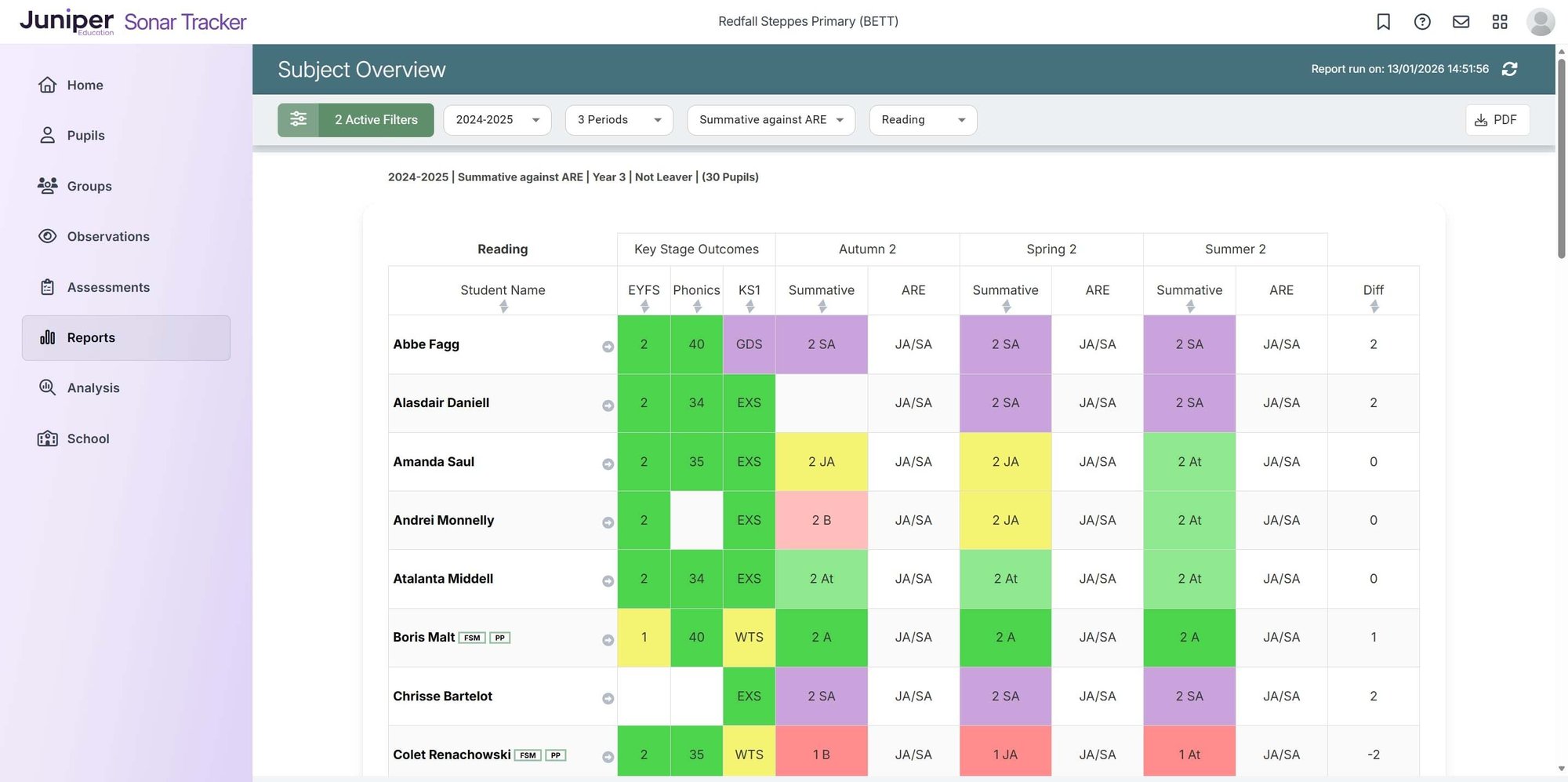The width and height of the screenshot is (1568, 782).
Task: Open the 2024-2025 year dropdown
Action: 497,119
